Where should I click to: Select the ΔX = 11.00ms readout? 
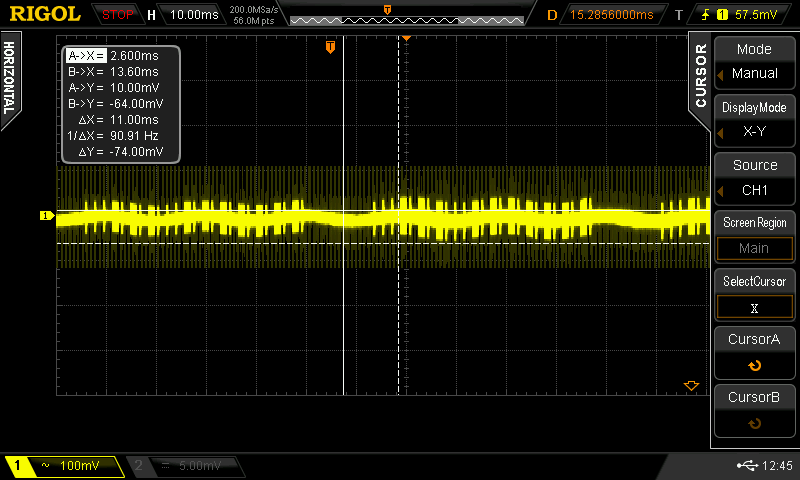[118, 120]
